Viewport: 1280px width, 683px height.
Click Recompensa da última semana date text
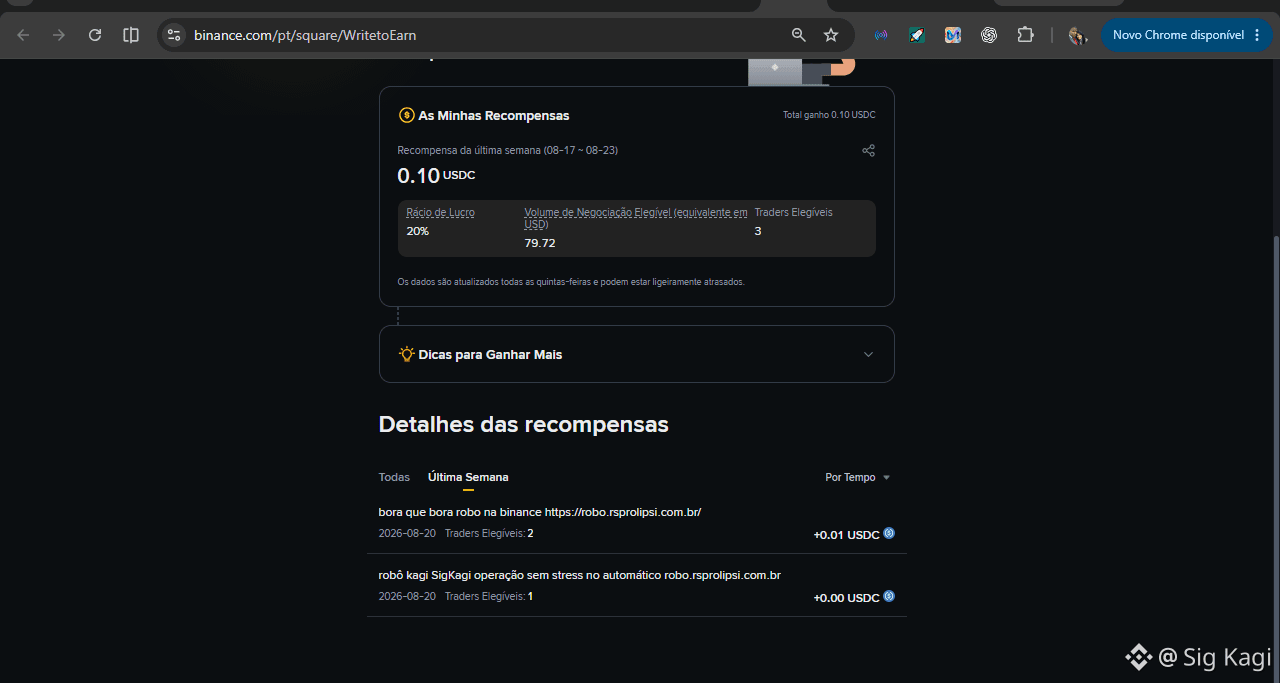coord(507,150)
